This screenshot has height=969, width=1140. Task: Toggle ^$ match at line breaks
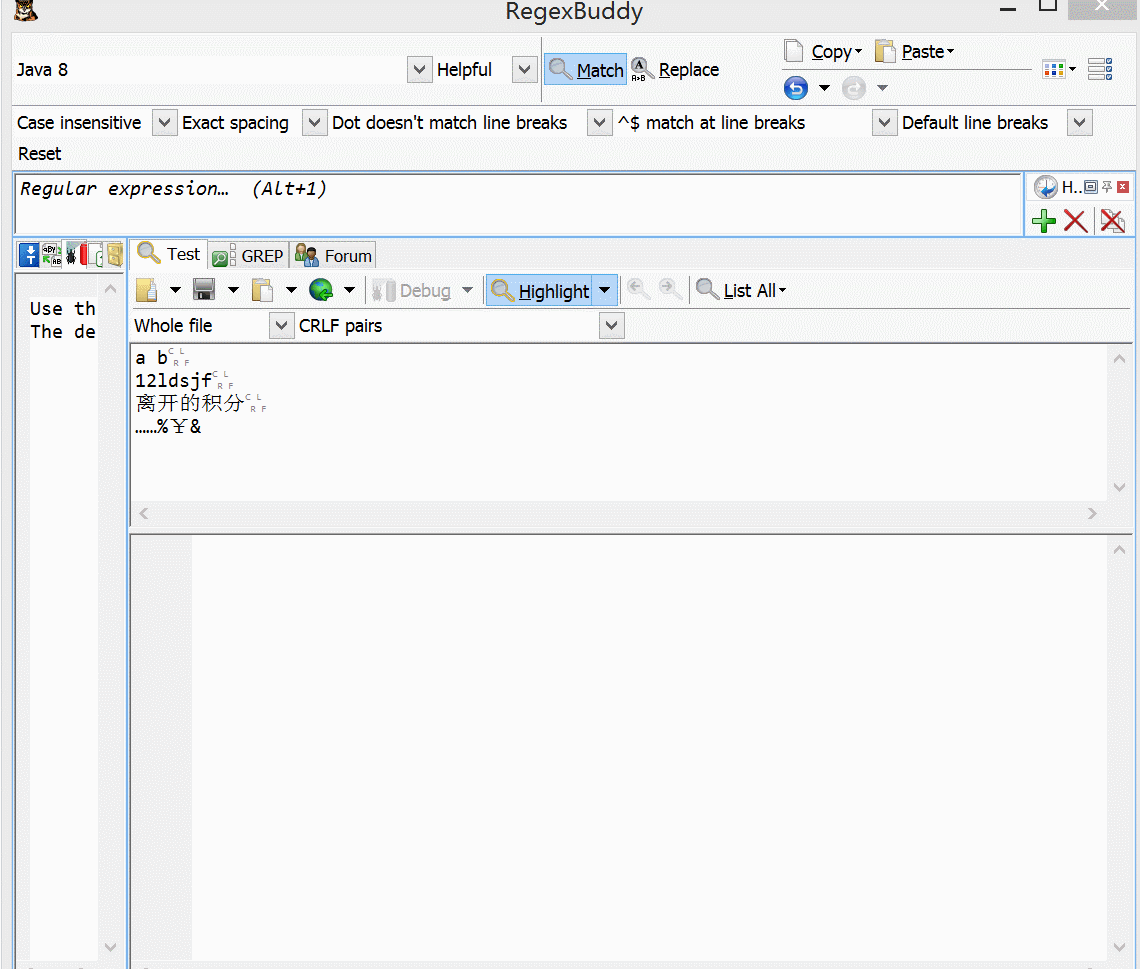(x=711, y=123)
